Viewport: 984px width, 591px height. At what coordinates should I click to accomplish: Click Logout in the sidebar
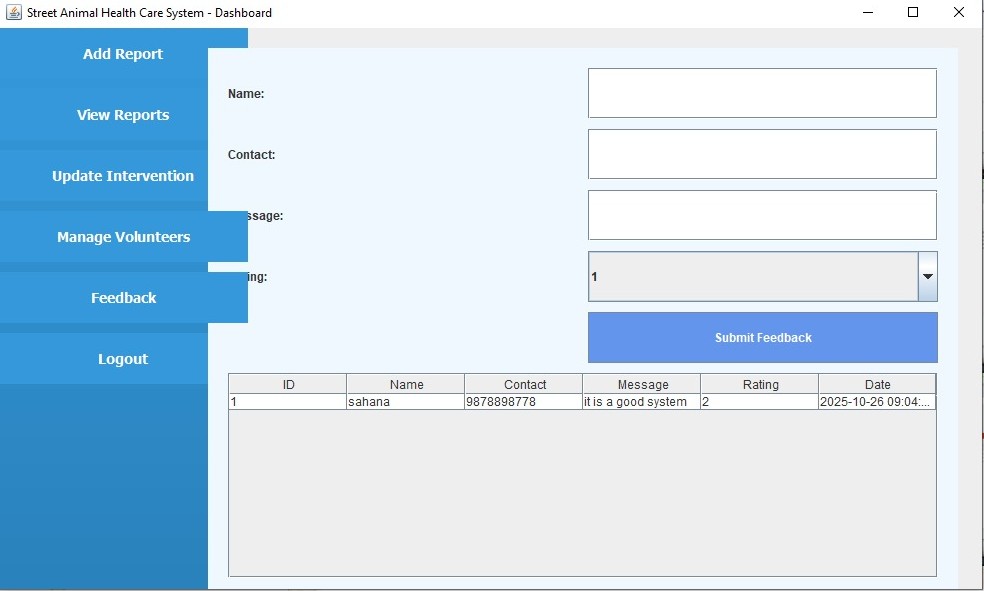(x=122, y=359)
